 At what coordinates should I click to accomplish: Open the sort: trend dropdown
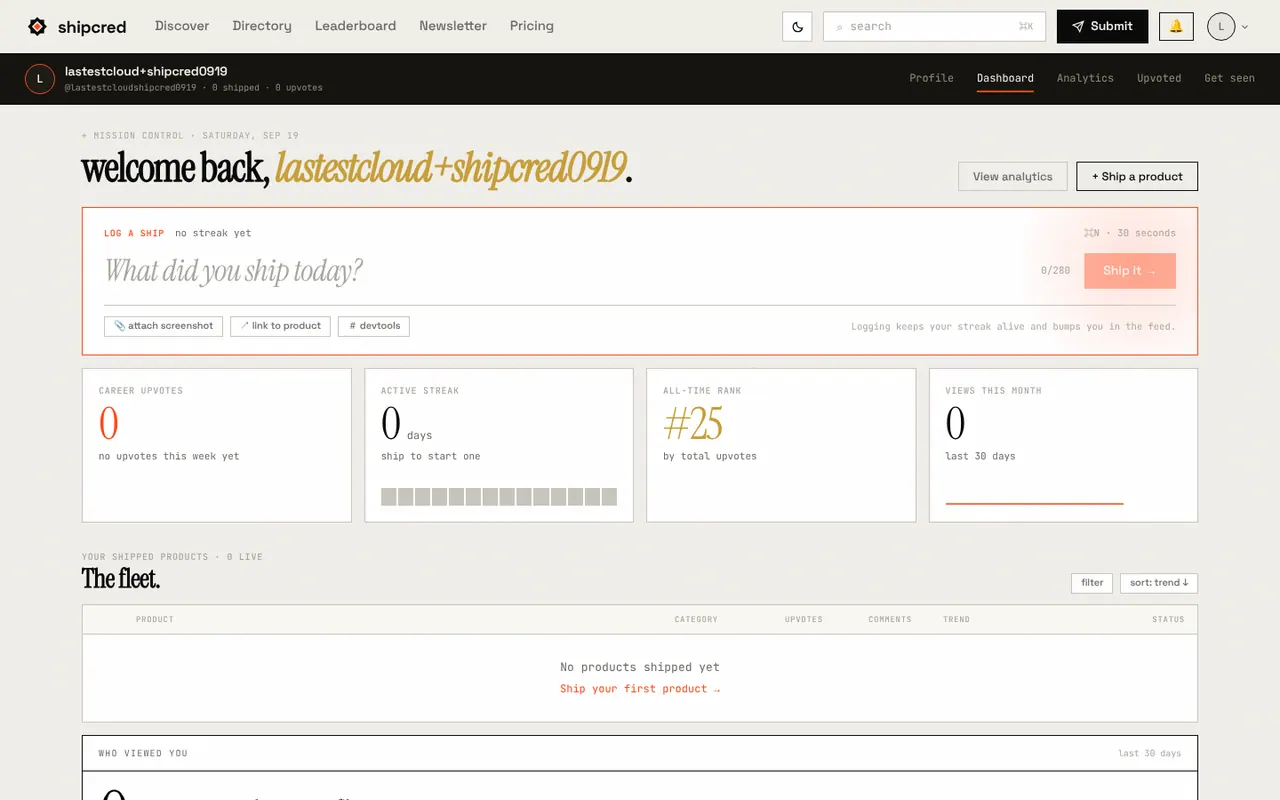(1159, 583)
